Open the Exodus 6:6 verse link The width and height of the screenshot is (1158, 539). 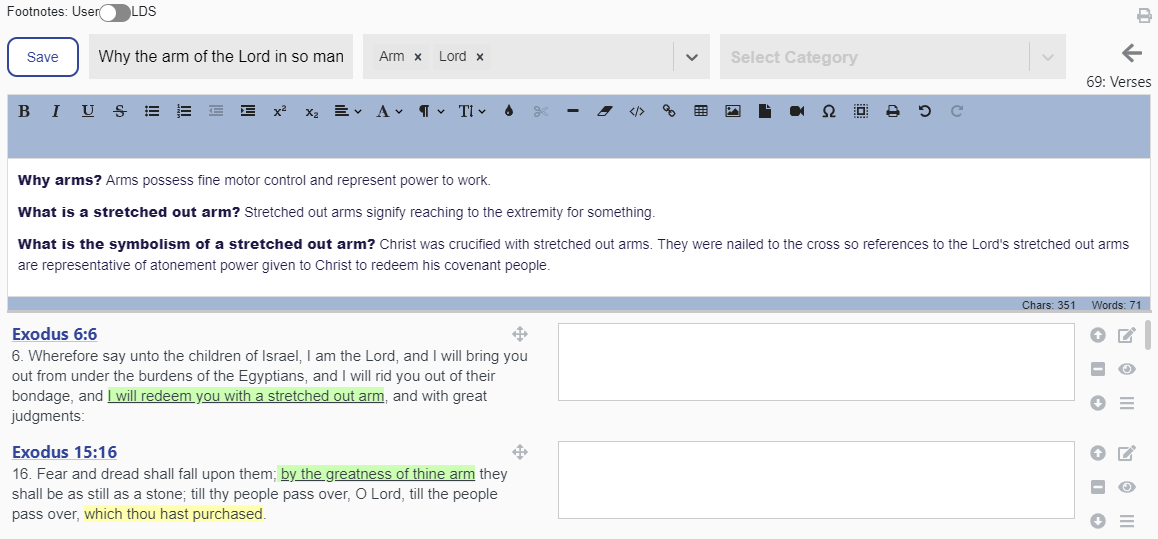[55, 334]
